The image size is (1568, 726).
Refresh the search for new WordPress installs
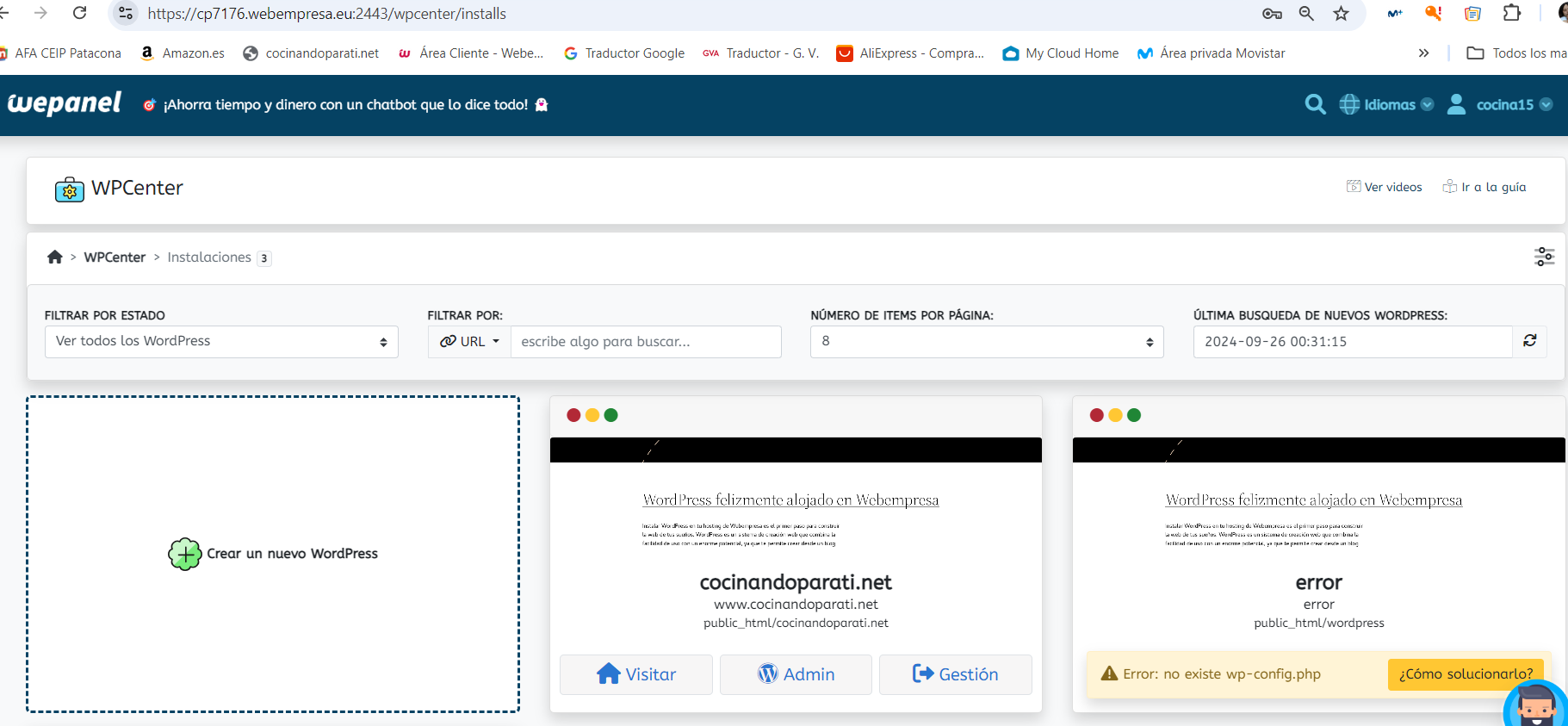click(x=1529, y=341)
